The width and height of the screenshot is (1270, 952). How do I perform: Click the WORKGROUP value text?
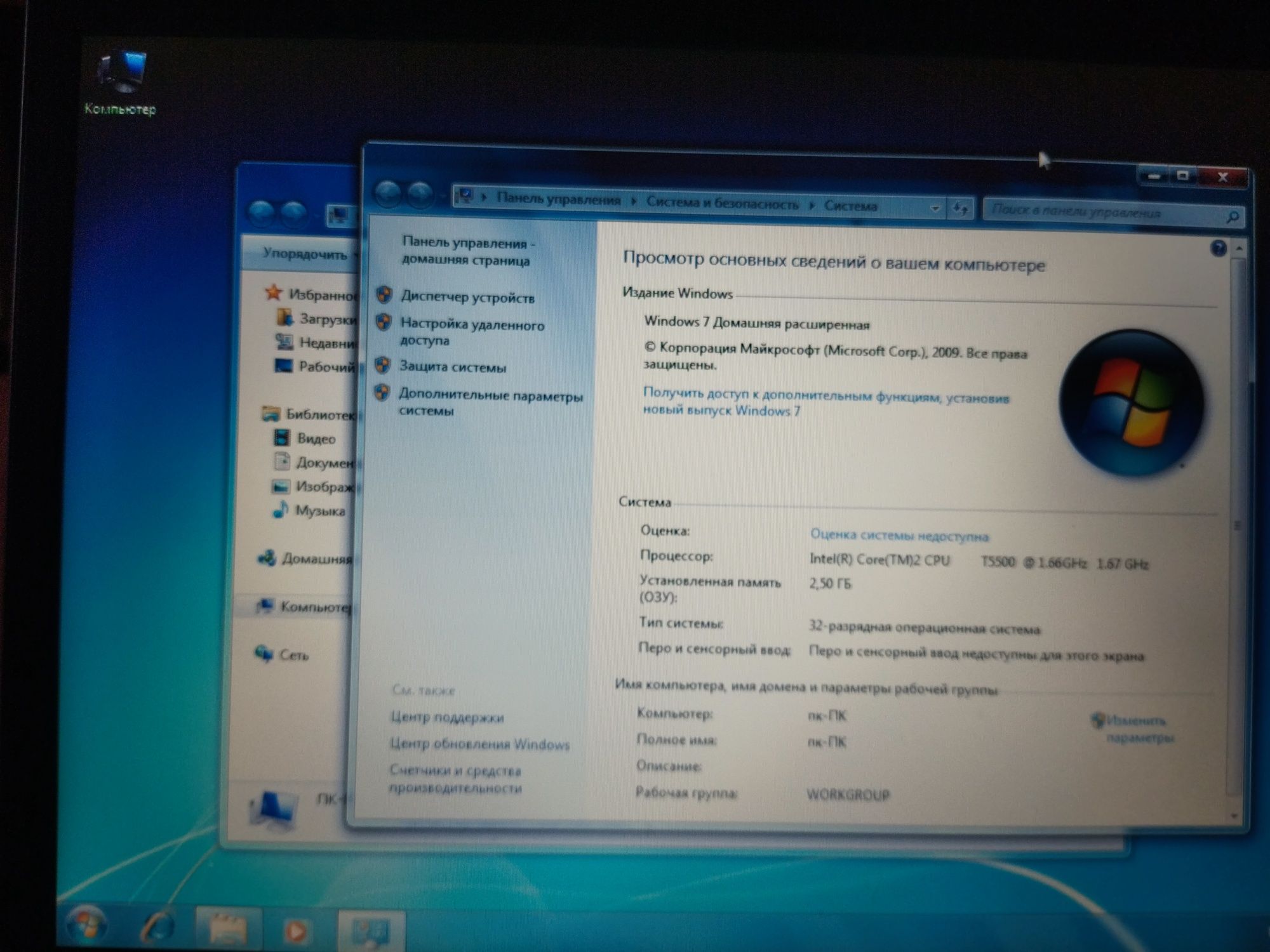point(848,795)
